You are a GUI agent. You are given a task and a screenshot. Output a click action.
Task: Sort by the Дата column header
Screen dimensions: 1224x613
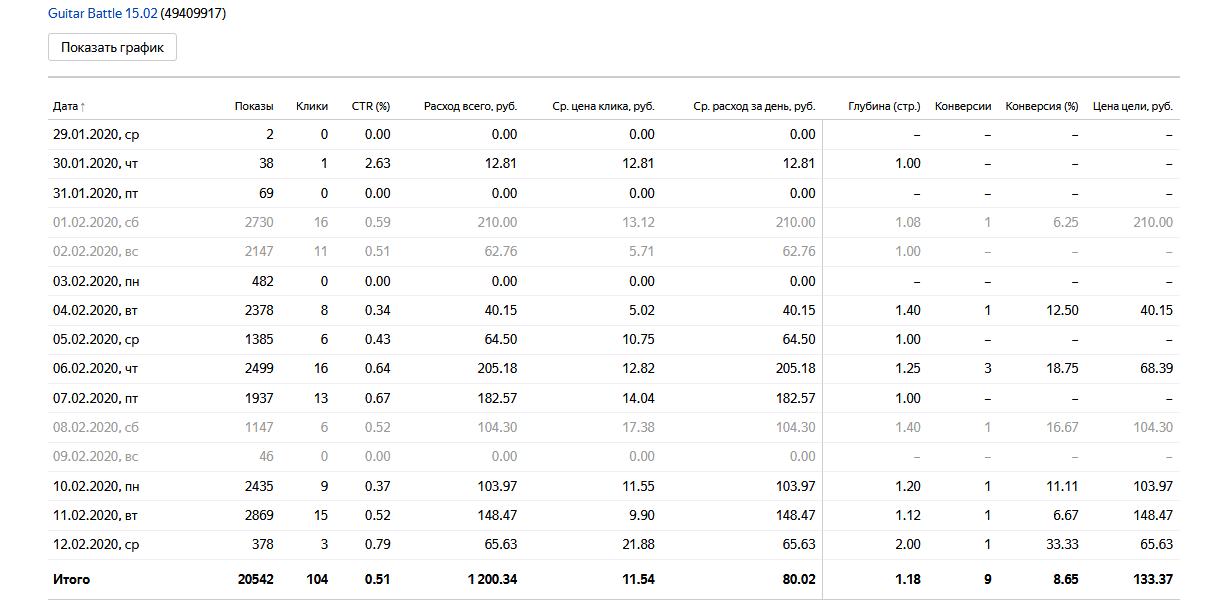66,106
